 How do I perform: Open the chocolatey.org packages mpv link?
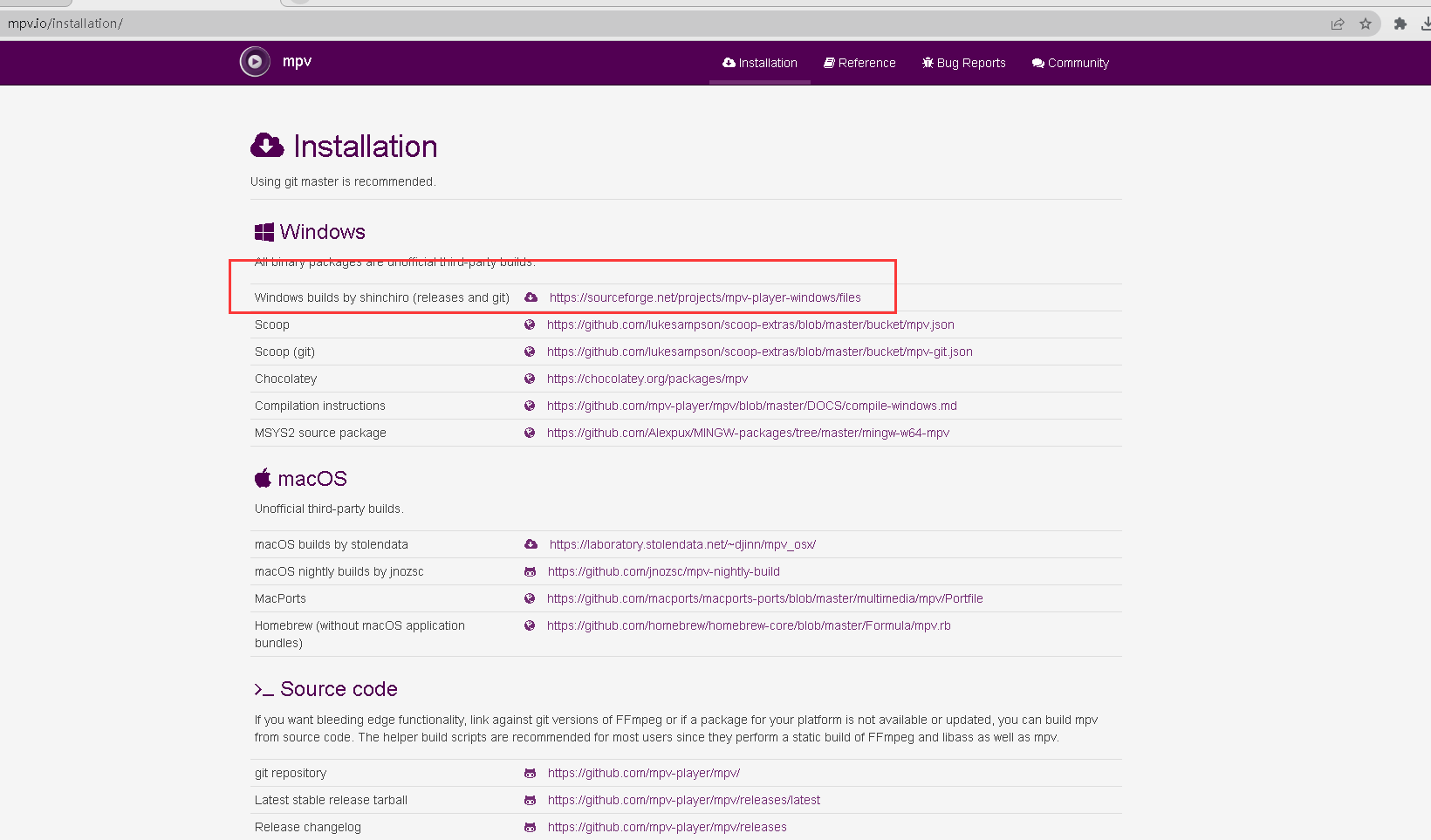[x=647, y=379]
